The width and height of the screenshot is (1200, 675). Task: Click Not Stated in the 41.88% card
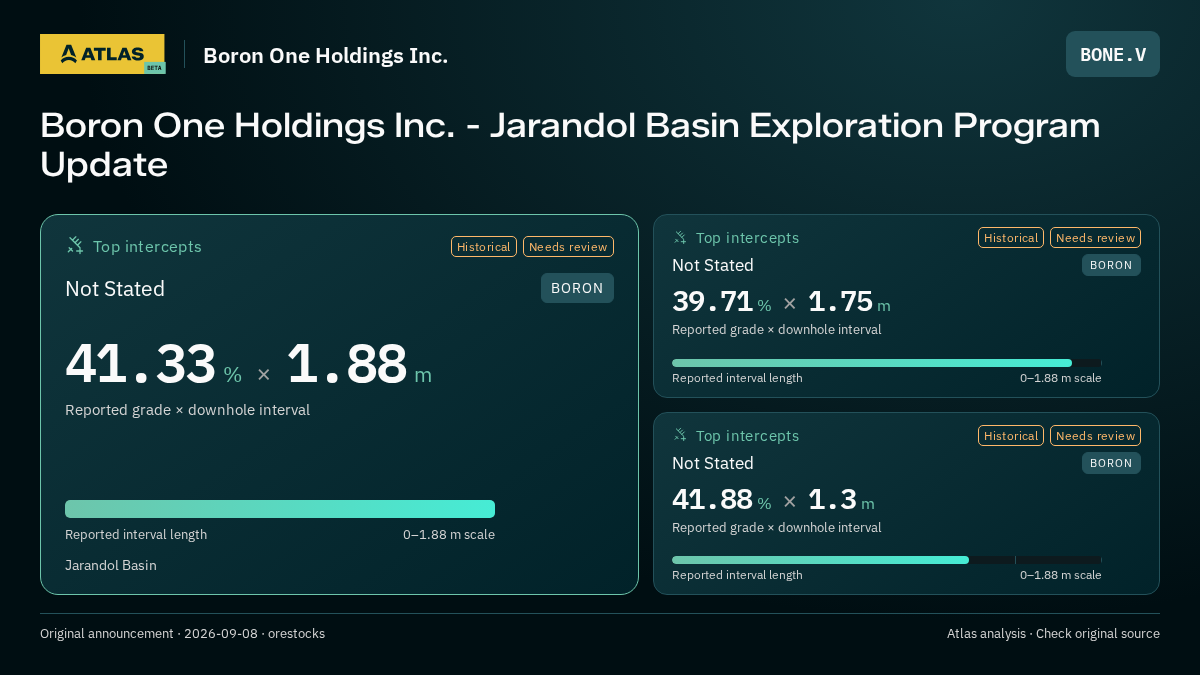[713, 463]
